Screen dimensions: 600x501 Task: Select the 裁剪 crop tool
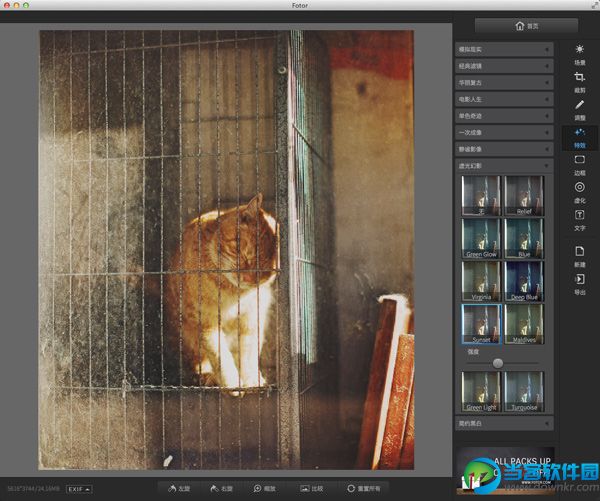coord(580,79)
